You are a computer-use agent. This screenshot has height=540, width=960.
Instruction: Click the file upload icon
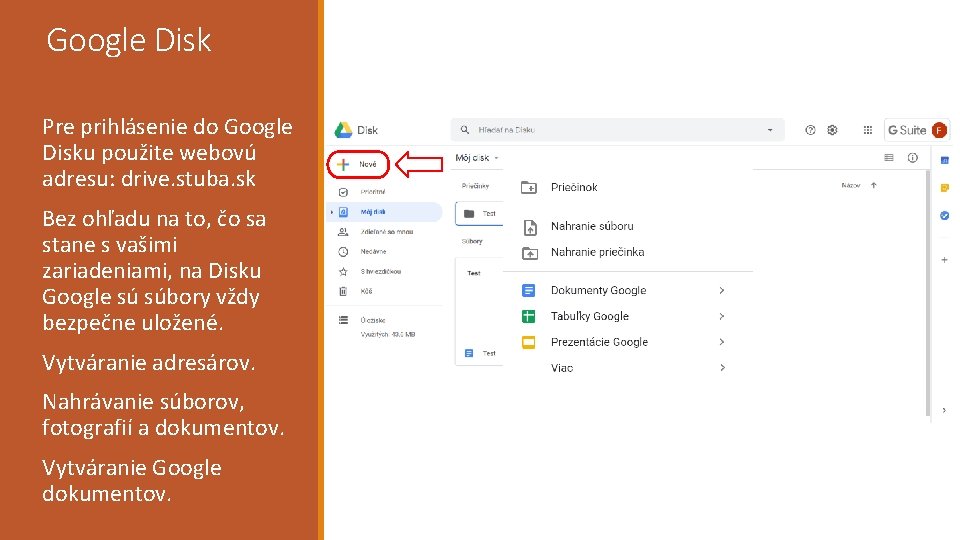click(530, 227)
